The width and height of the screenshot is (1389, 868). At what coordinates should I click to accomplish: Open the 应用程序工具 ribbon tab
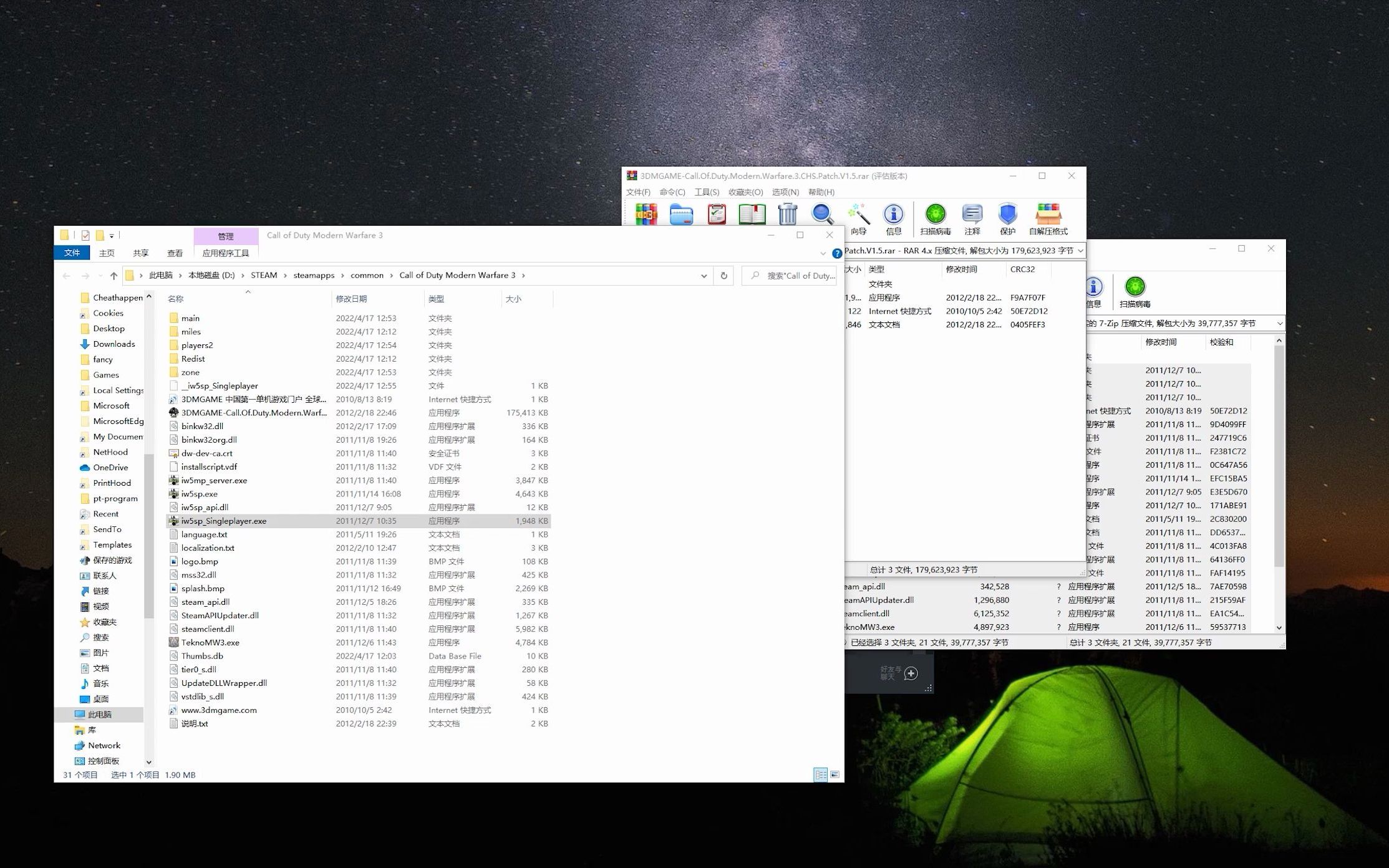point(226,253)
